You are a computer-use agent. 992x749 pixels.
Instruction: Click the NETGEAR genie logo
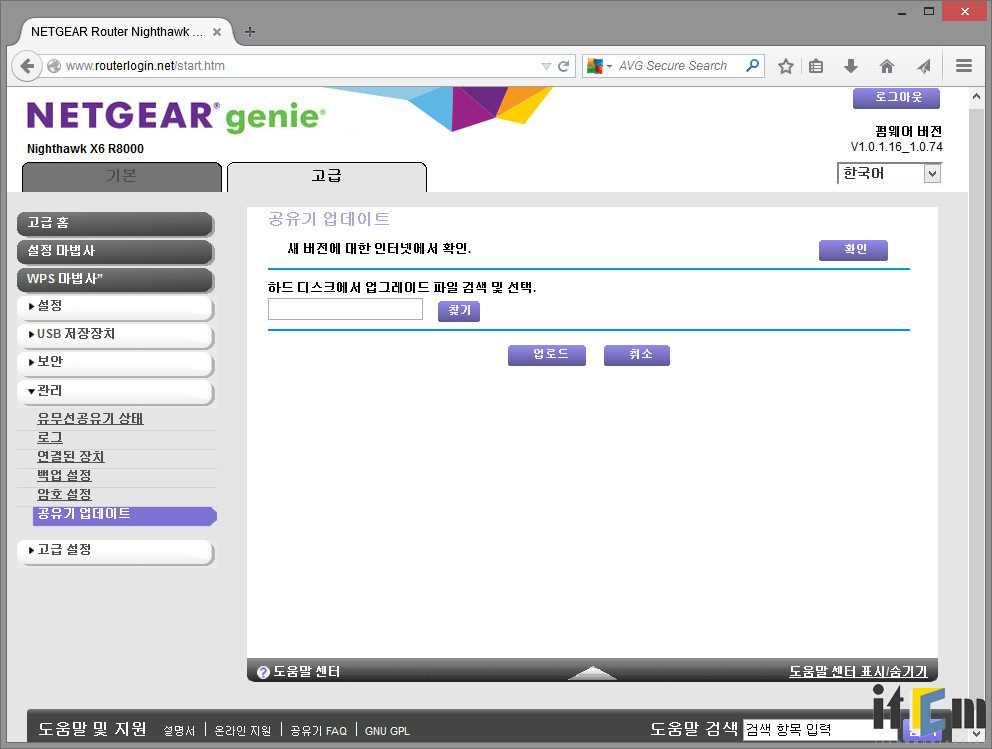[177, 116]
